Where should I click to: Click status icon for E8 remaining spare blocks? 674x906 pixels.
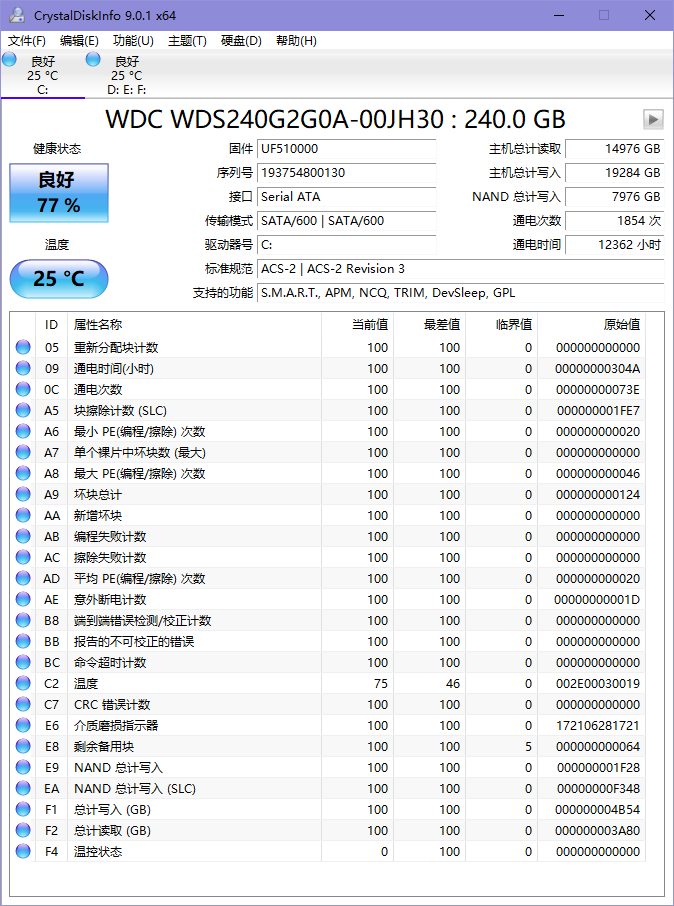23,747
